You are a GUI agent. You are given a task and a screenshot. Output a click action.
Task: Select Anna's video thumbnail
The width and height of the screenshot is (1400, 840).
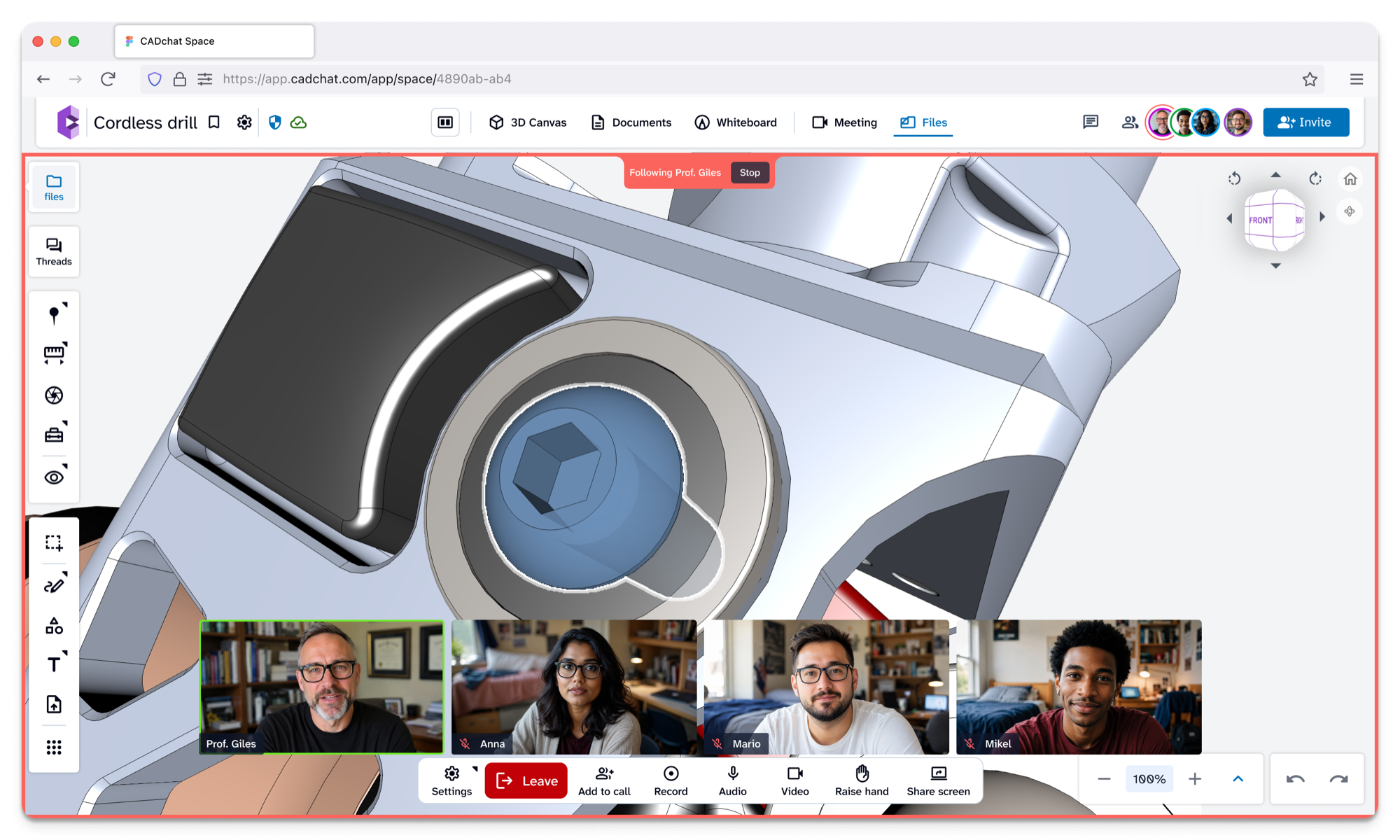click(x=574, y=687)
